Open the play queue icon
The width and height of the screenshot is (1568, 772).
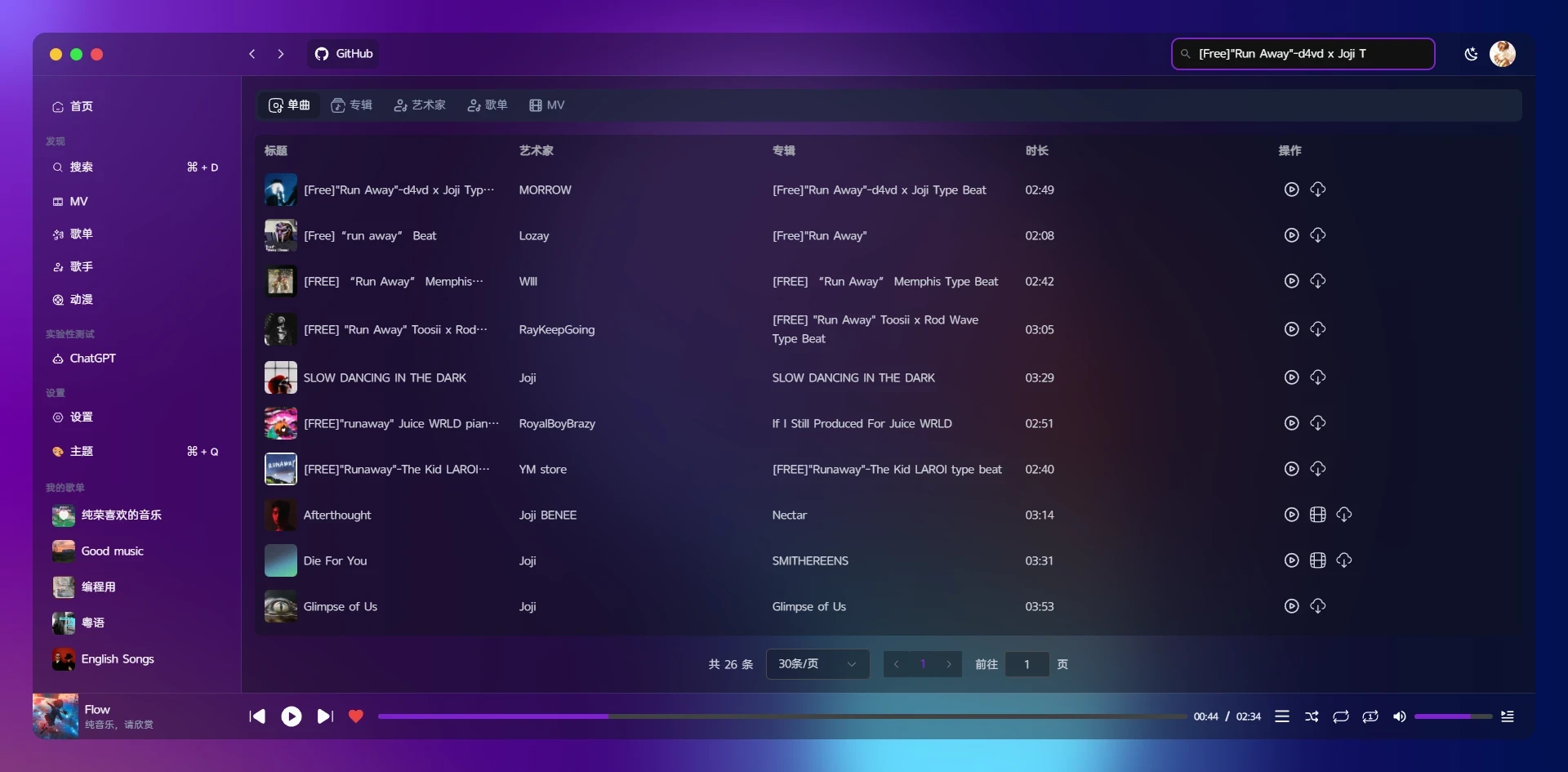pos(1508,716)
